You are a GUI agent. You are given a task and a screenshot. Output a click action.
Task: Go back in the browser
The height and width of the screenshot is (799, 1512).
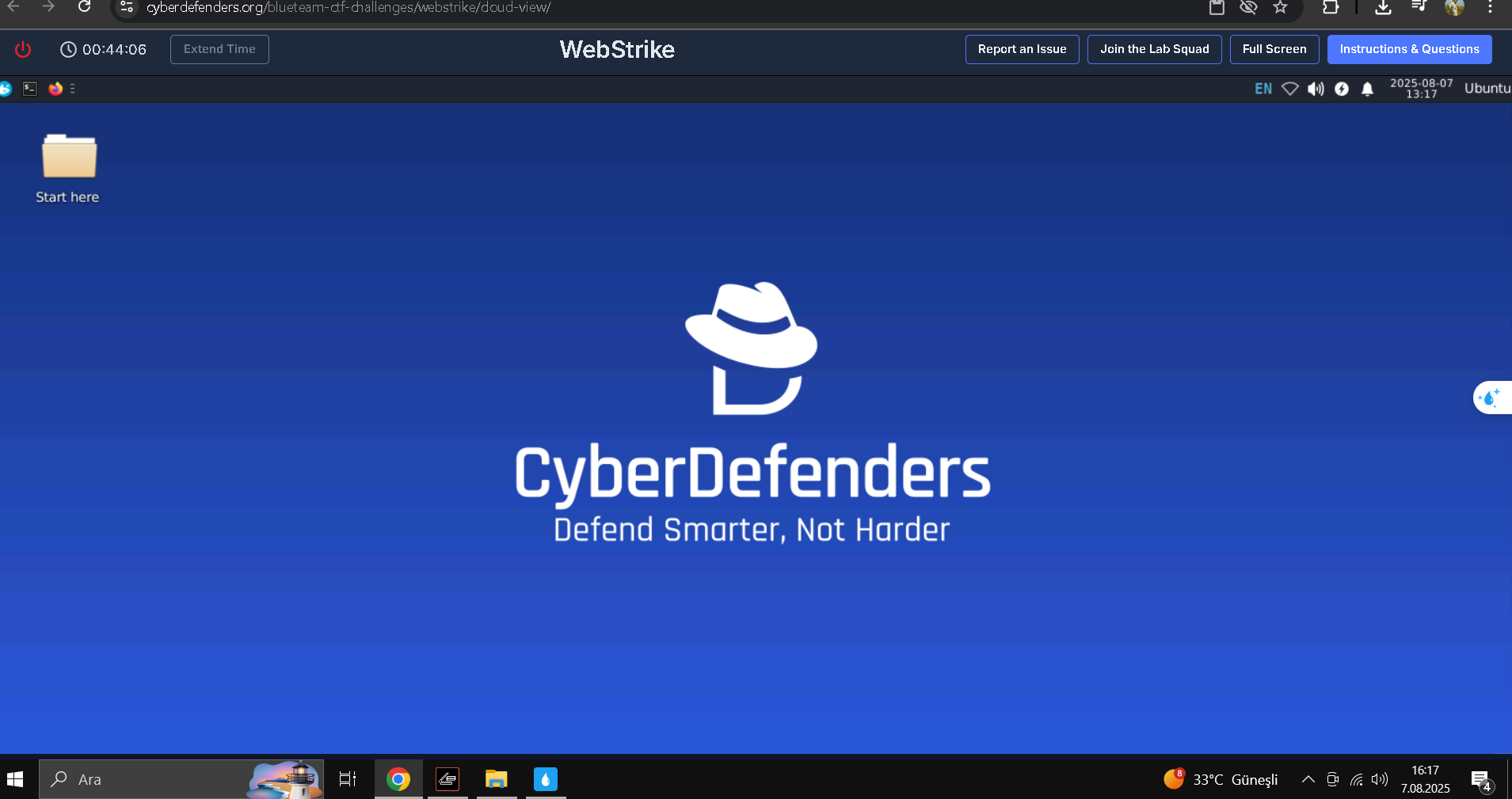[x=13, y=7]
